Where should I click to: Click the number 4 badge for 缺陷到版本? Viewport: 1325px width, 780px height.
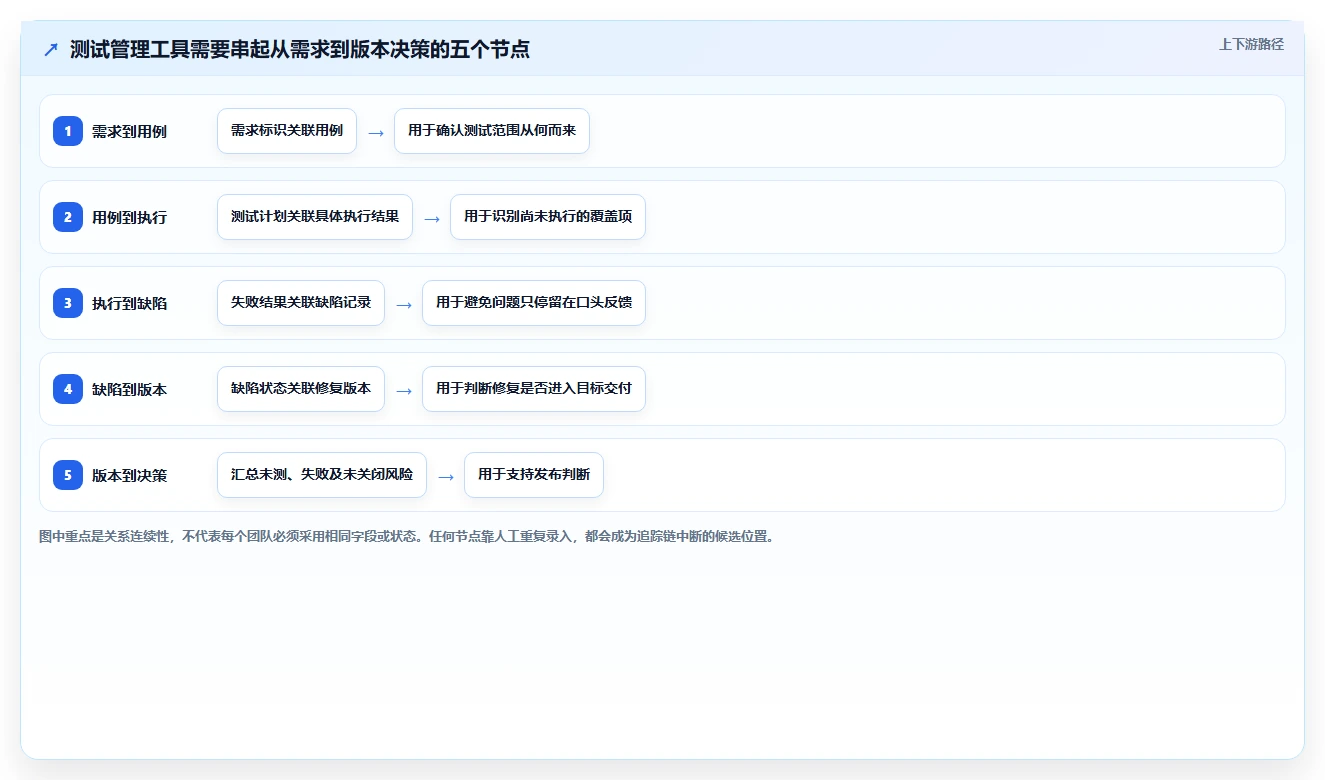68,388
